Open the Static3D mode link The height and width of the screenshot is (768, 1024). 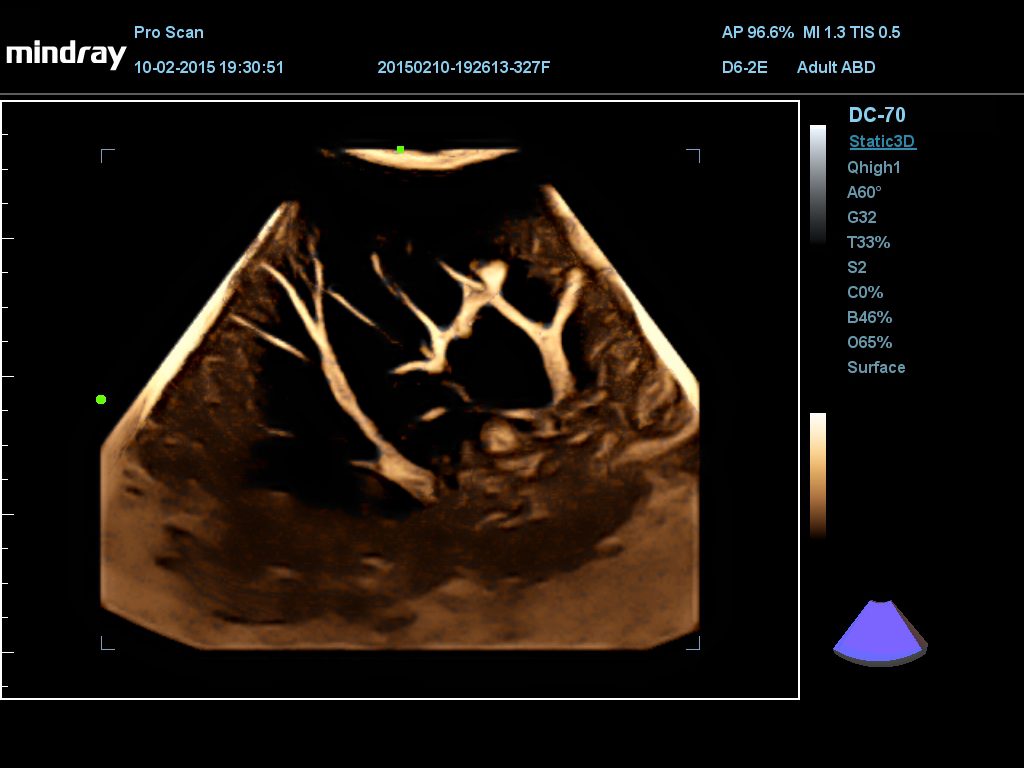pos(882,142)
